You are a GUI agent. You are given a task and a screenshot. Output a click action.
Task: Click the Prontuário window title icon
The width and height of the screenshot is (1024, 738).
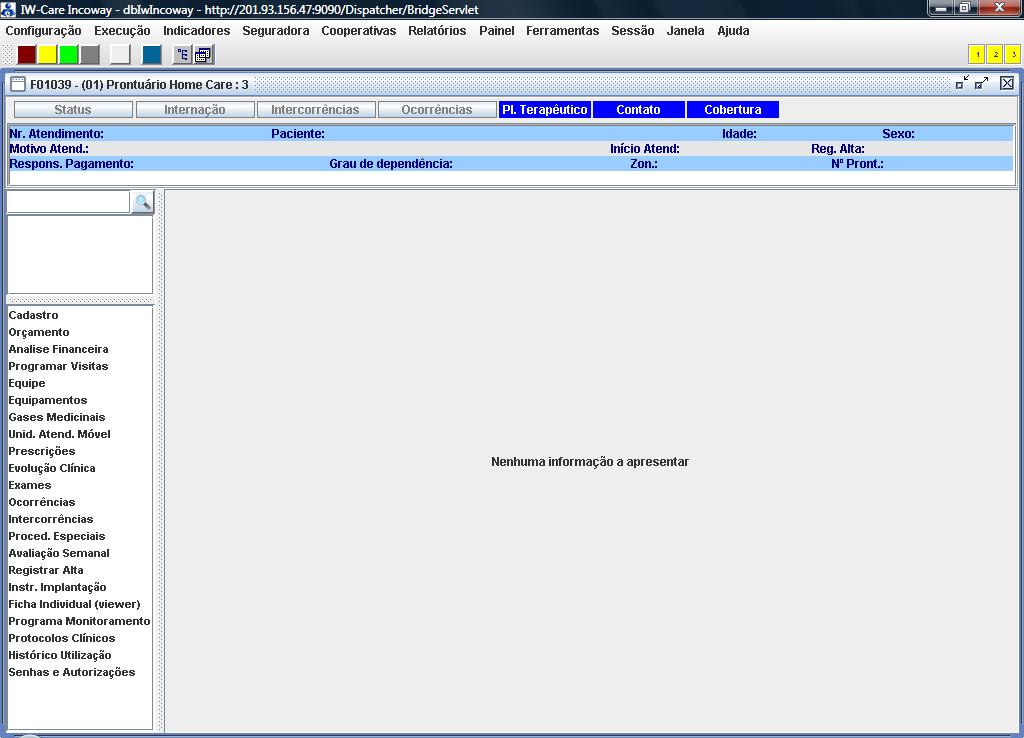[x=18, y=84]
